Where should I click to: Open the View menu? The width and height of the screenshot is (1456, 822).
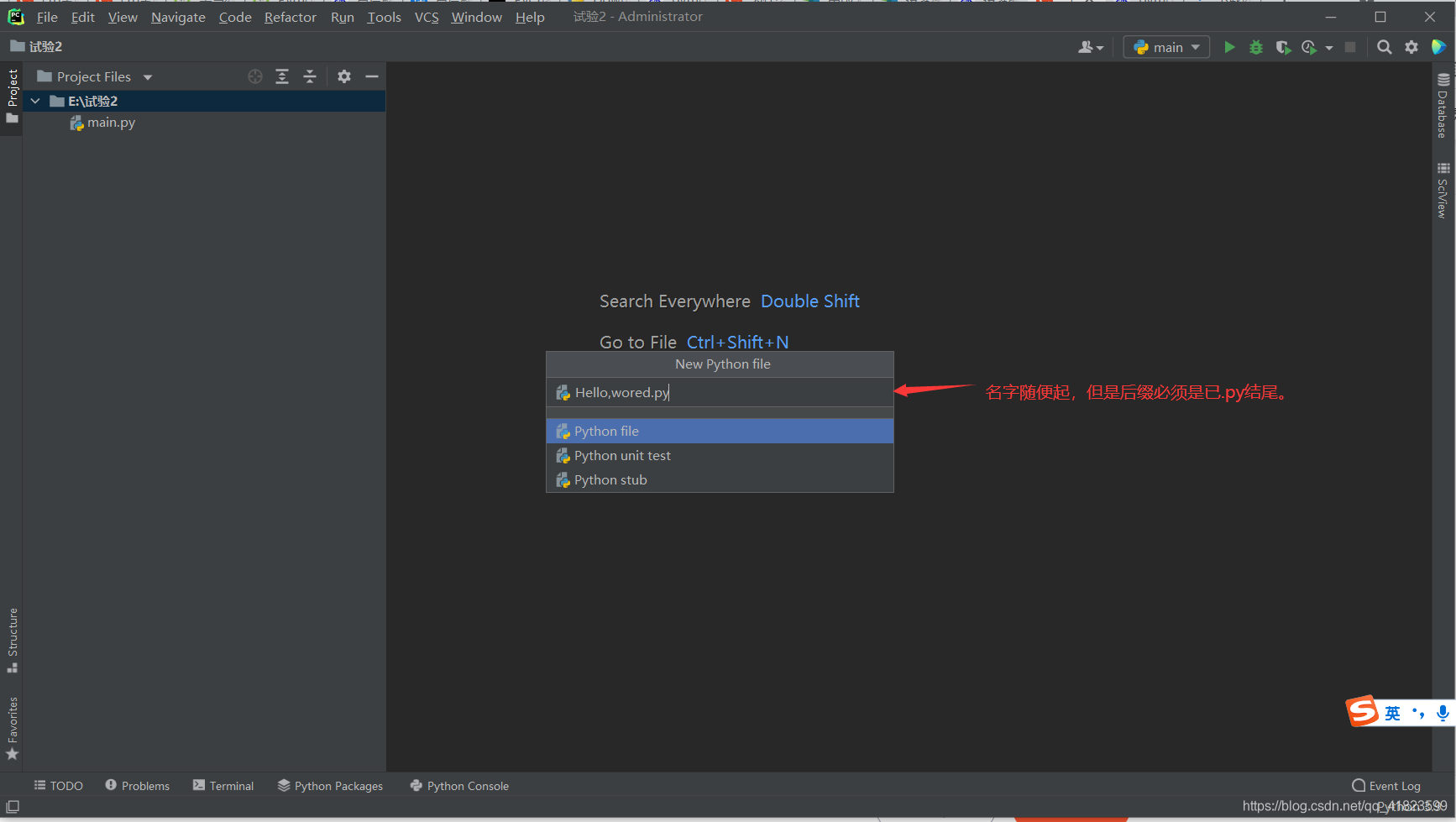(123, 17)
